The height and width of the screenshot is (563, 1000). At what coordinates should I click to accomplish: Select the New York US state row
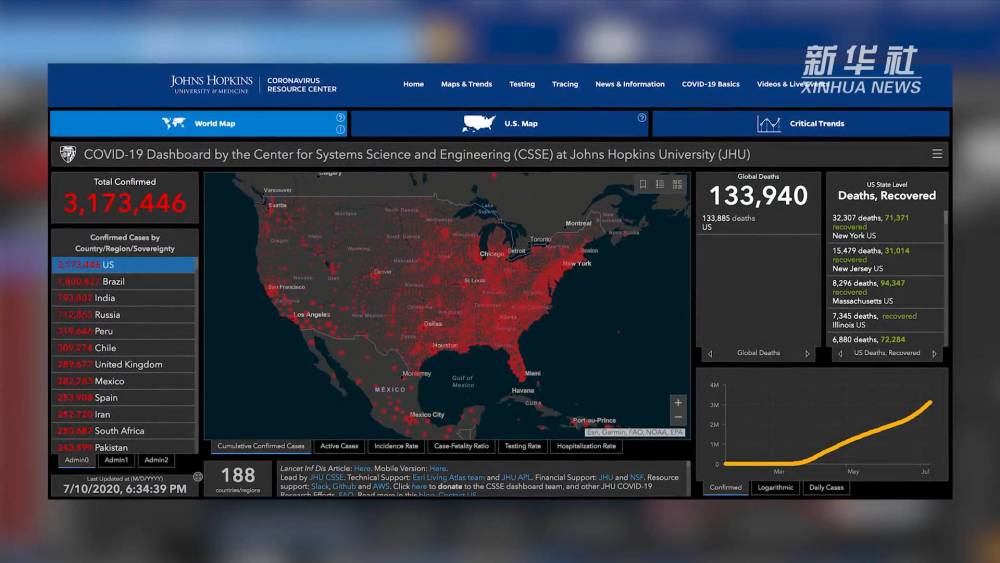point(885,226)
